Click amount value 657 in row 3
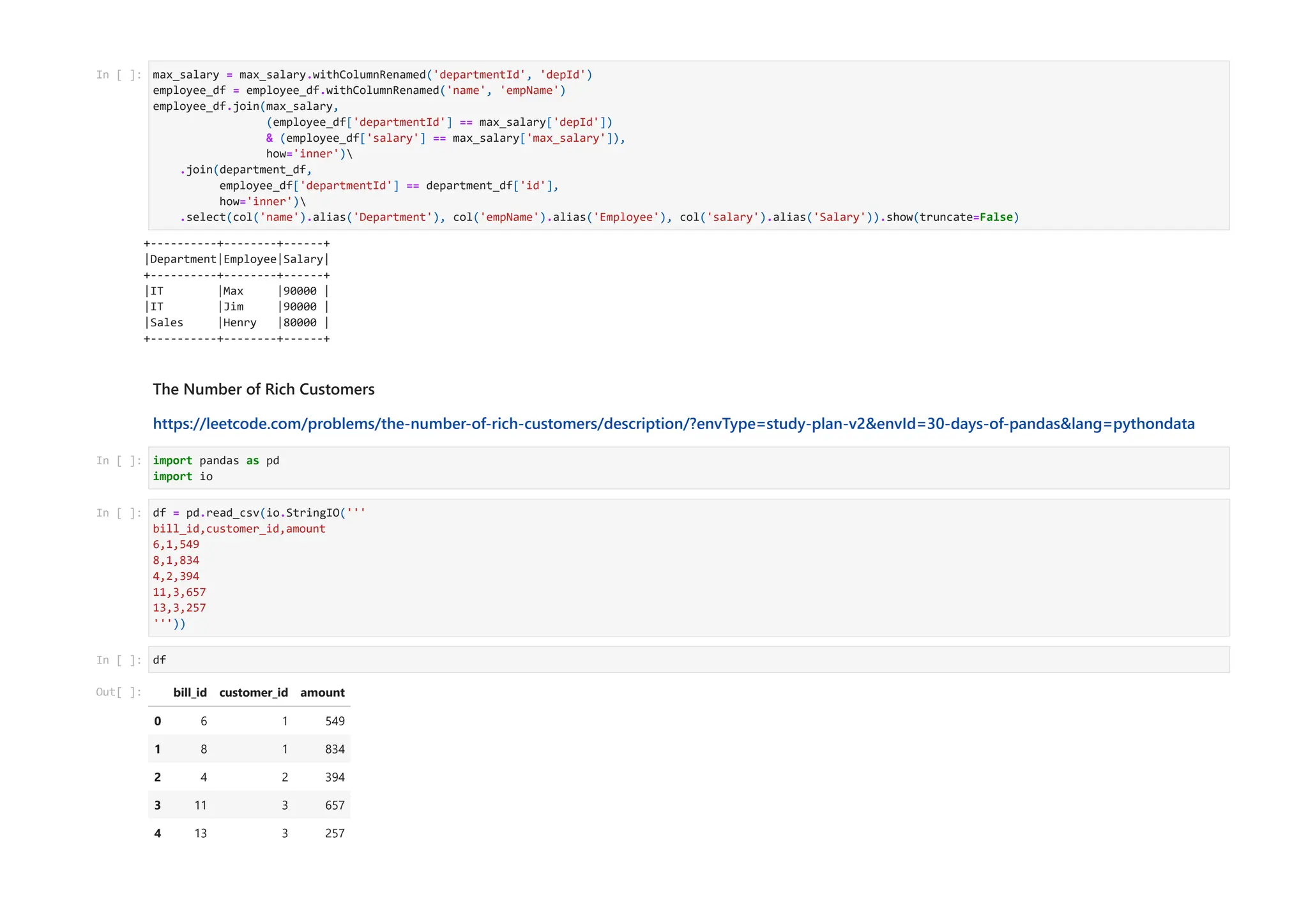This screenshot has height=924, width=1308. [x=335, y=805]
